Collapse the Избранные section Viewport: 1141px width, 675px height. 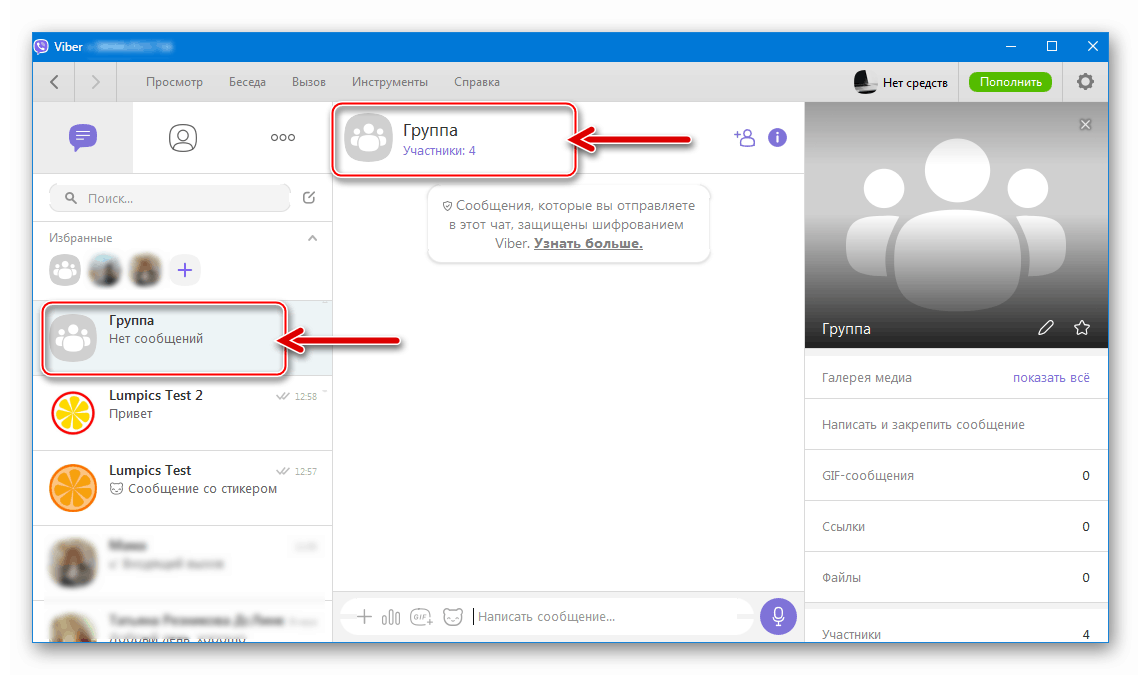pos(312,238)
